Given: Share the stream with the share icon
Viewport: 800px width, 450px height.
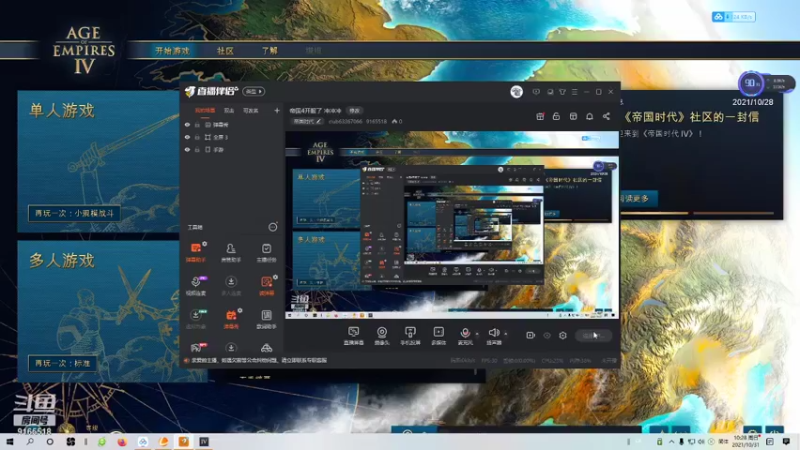Looking at the screenshot, I should point(606,116).
